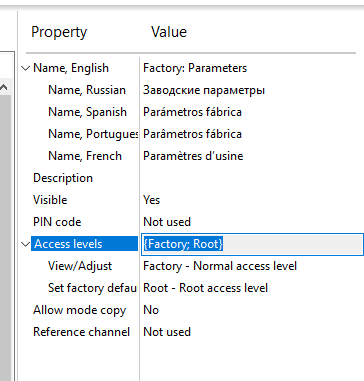Image resolution: width=364 pixels, height=381 pixels.
Task: Click the left panel scroll-up arrow
Action: 4,88
